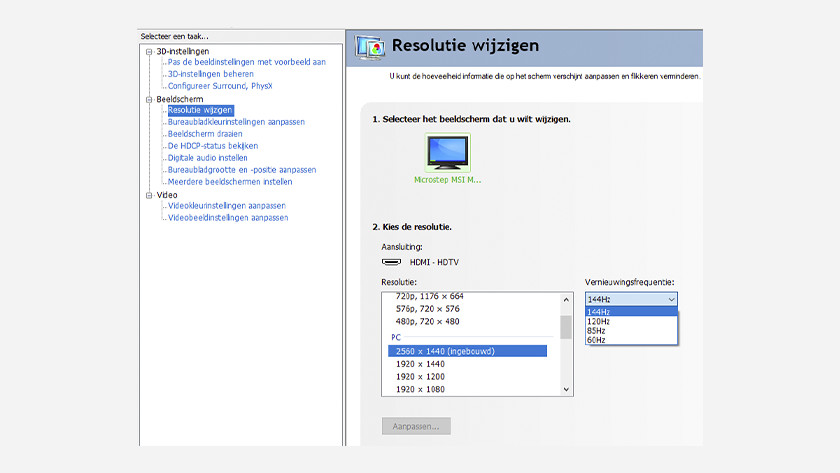Open Videokleurinstellingen aanpassen
The width and height of the screenshot is (840, 473).
pos(226,206)
